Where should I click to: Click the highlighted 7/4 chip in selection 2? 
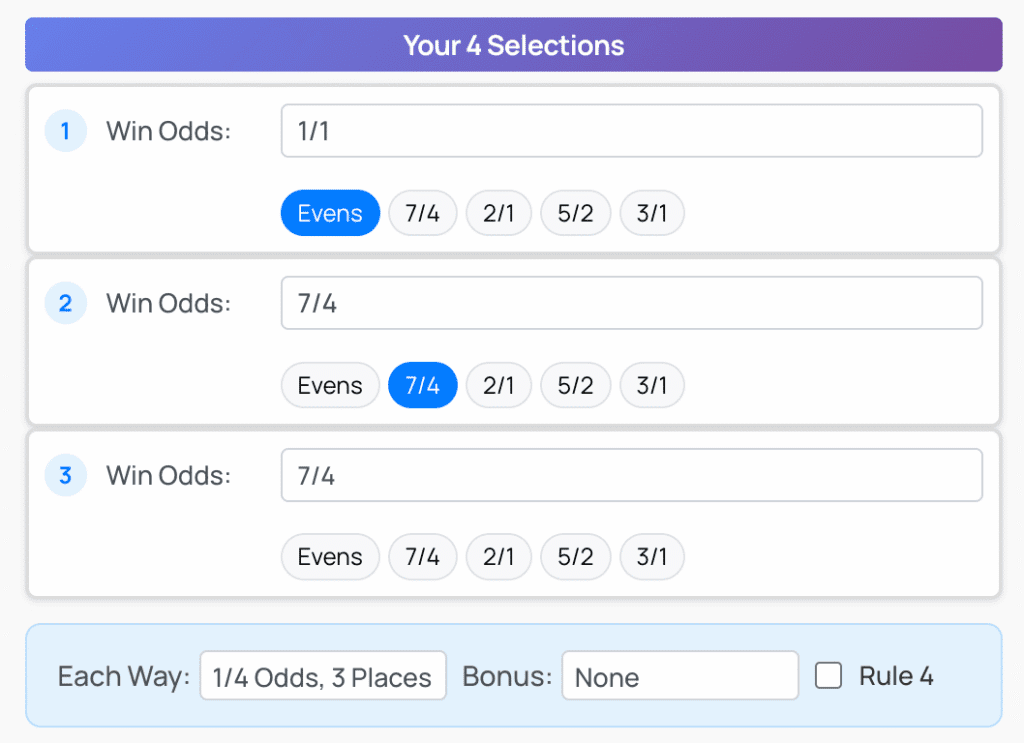tap(422, 386)
